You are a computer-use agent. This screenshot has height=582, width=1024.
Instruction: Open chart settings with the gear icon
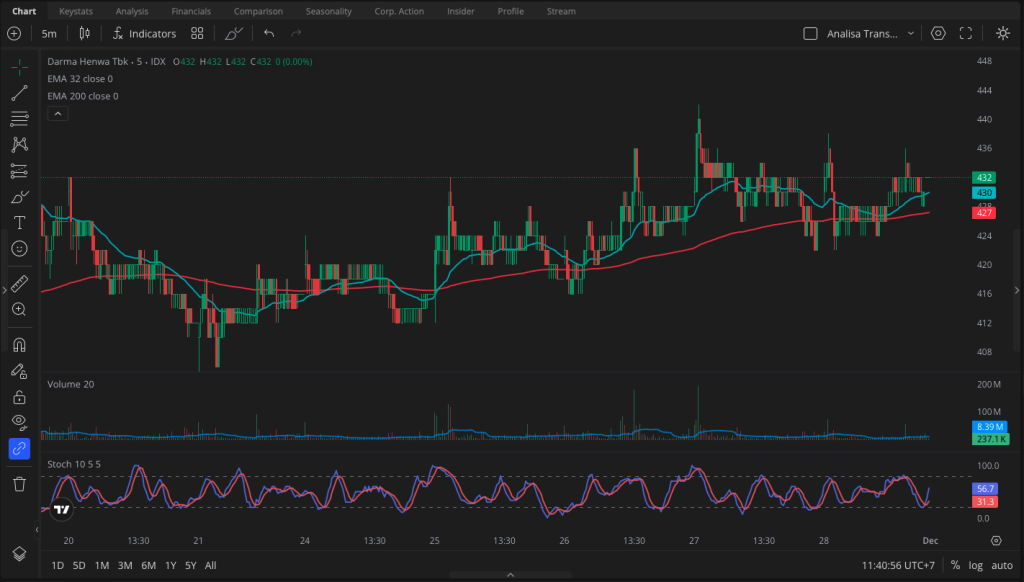click(937, 33)
